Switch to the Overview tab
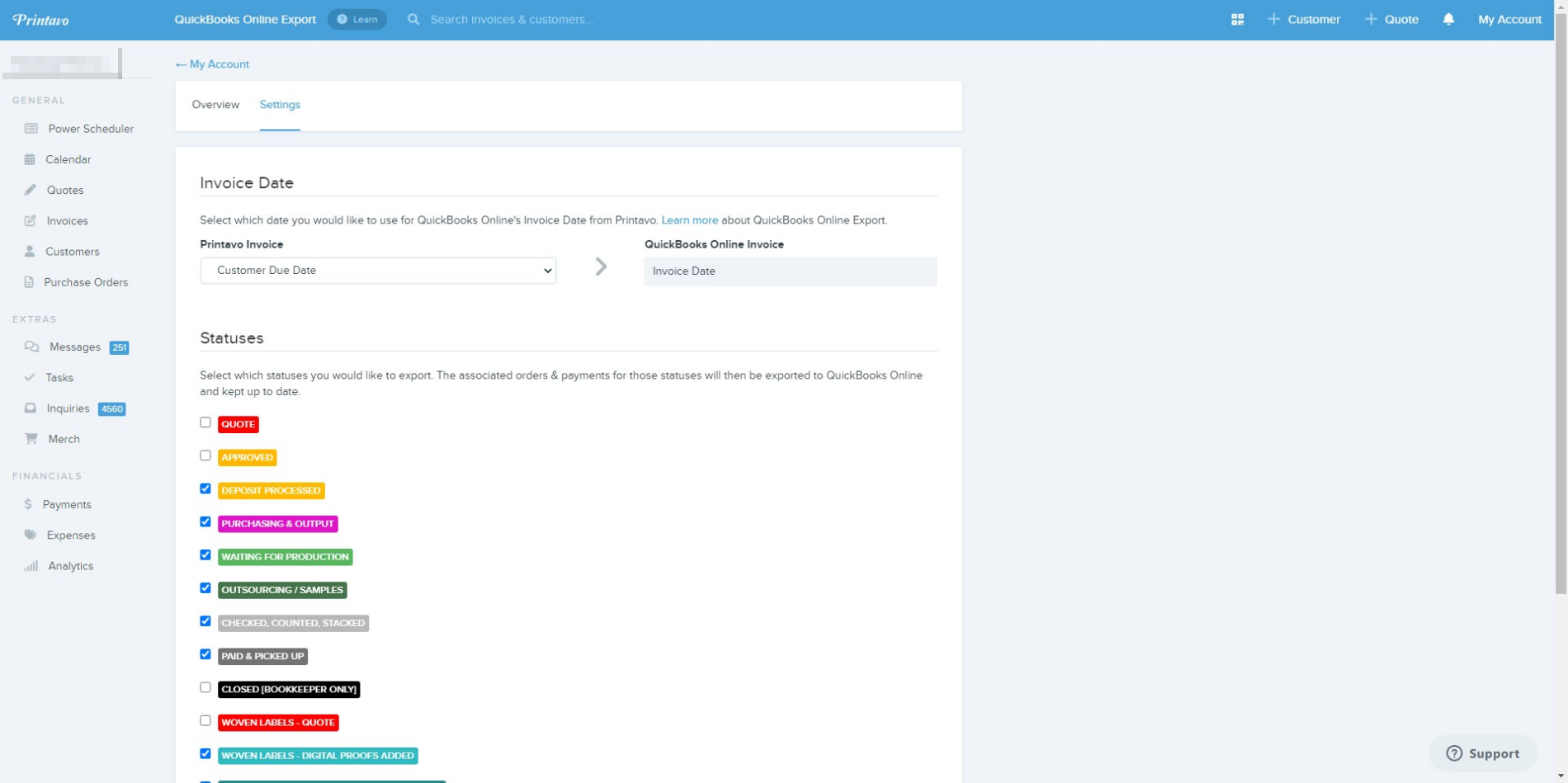Image resolution: width=1568 pixels, height=783 pixels. point(215,105)
